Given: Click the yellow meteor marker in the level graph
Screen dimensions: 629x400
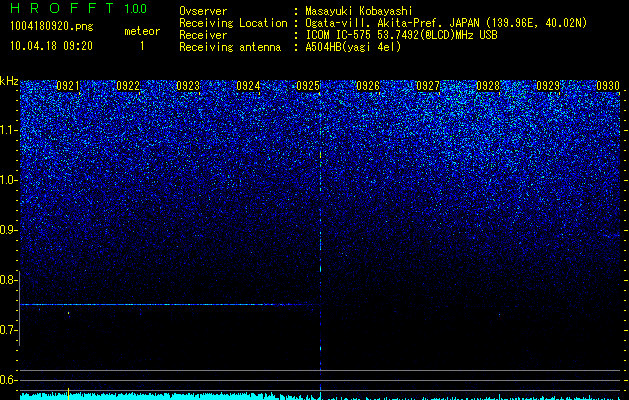Looking at the screenshot, I should [69, 393].
